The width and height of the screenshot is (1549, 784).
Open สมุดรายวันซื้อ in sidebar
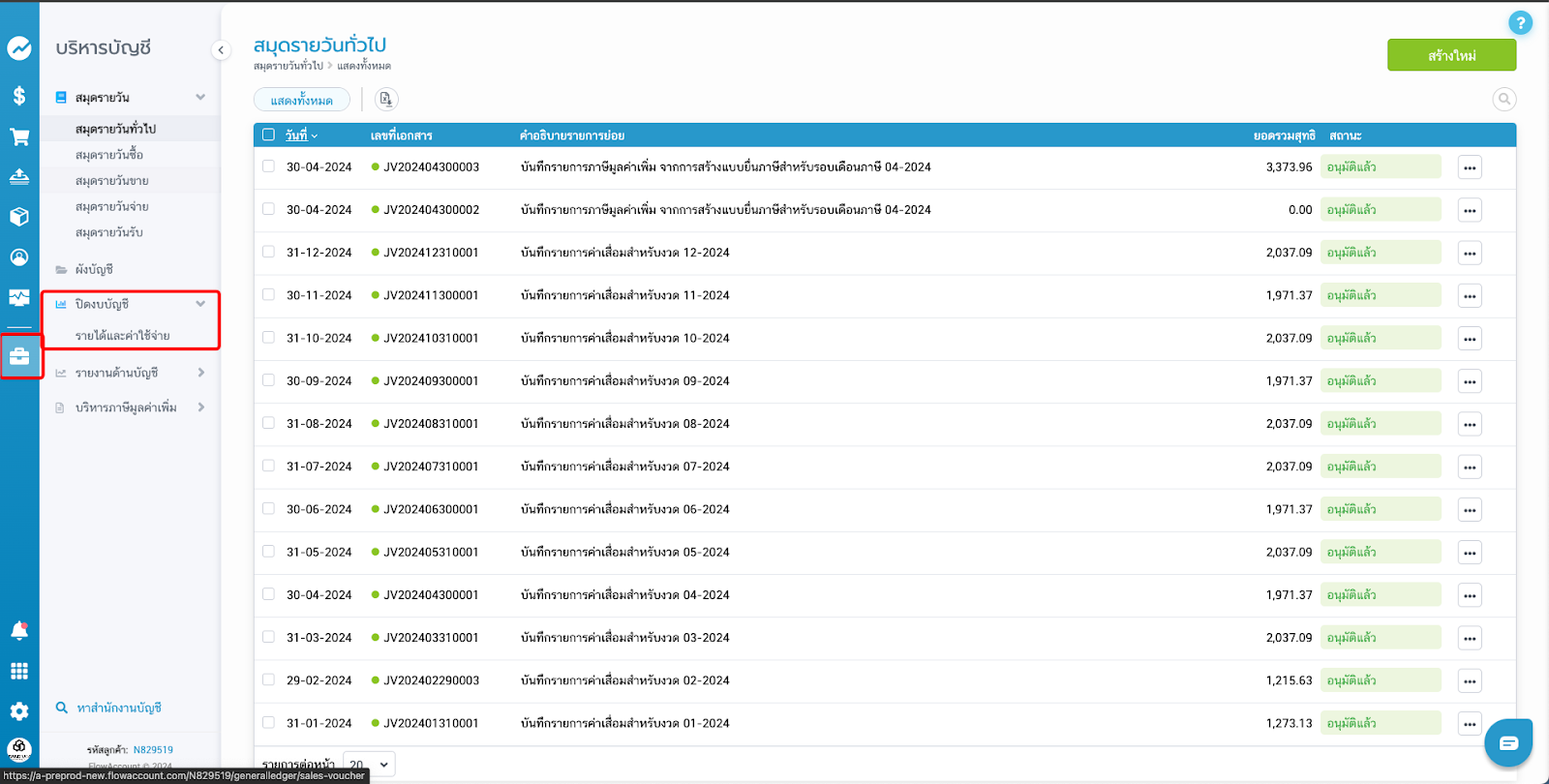pos(109,155)
